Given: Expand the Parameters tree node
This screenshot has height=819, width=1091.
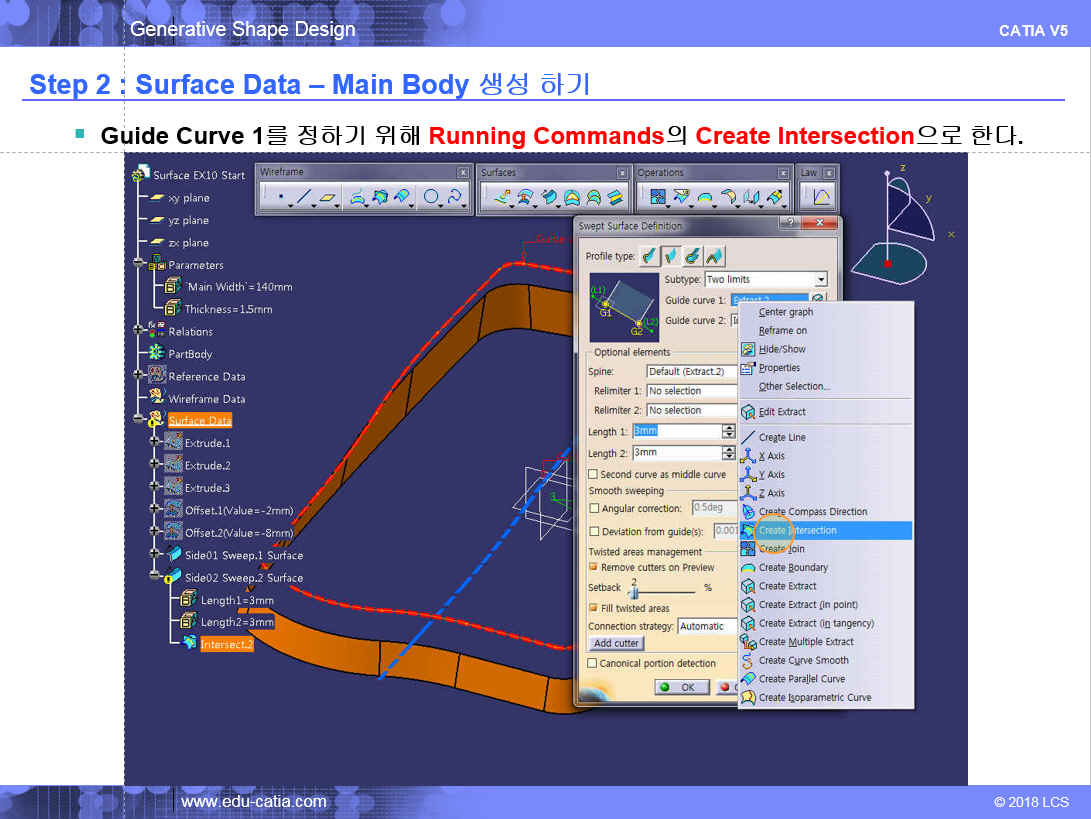Looking at the screenshot, I should [x=139, y=265].
